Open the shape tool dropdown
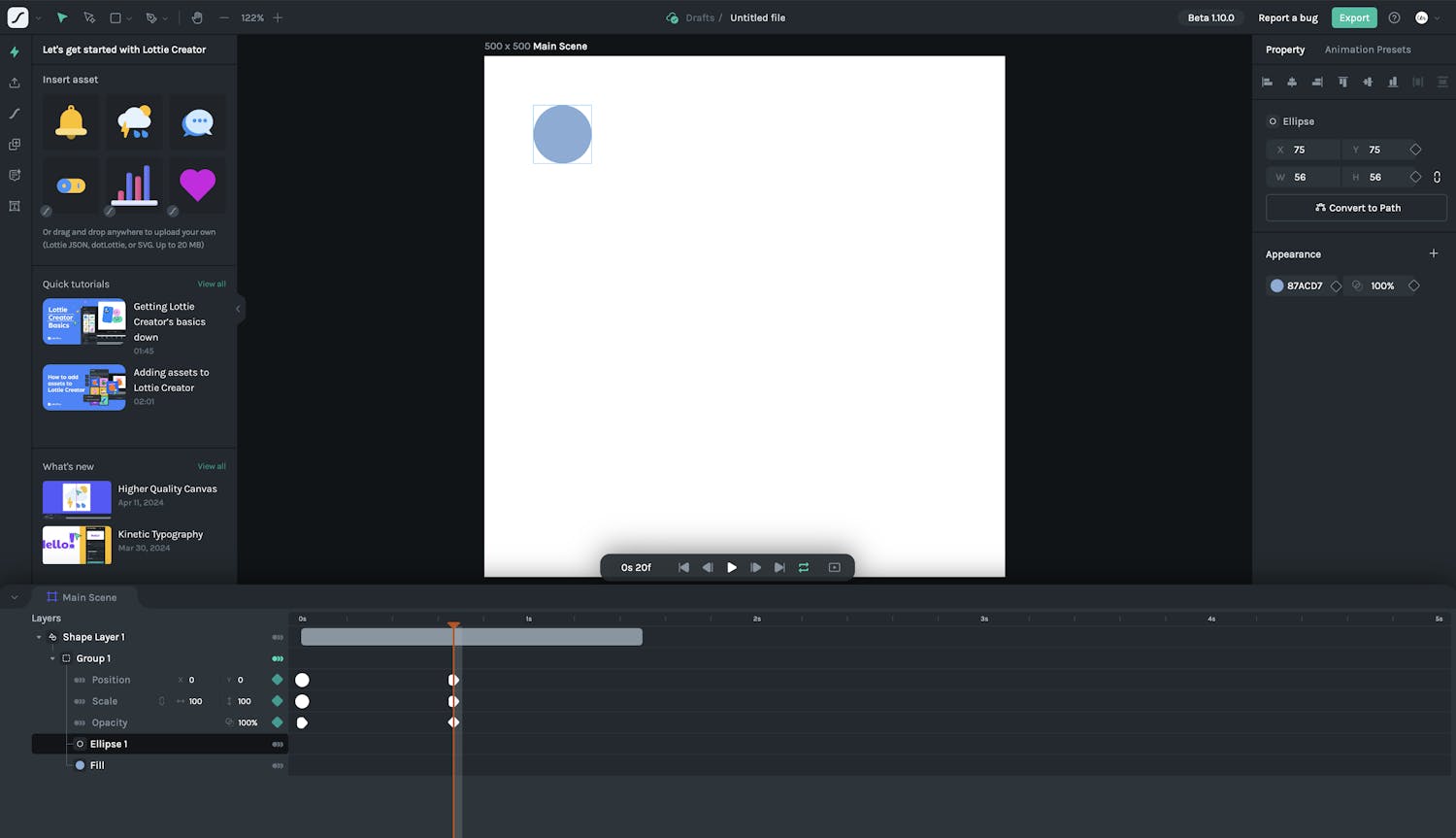Image resolution: width=1456 pixels, height=838 pixels. (x=129, y=18)
